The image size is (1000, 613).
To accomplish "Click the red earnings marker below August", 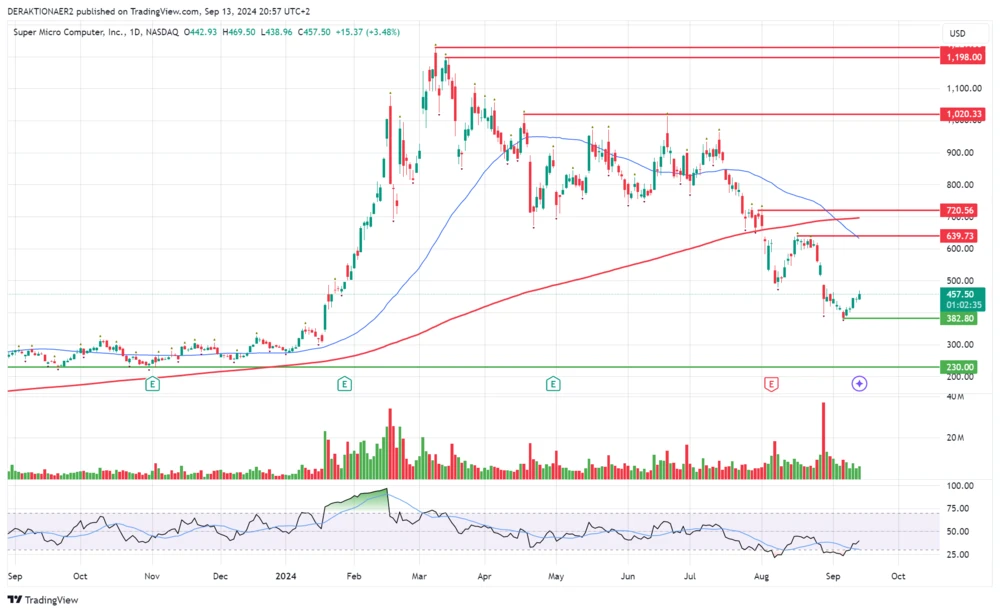I will (770, 383).
